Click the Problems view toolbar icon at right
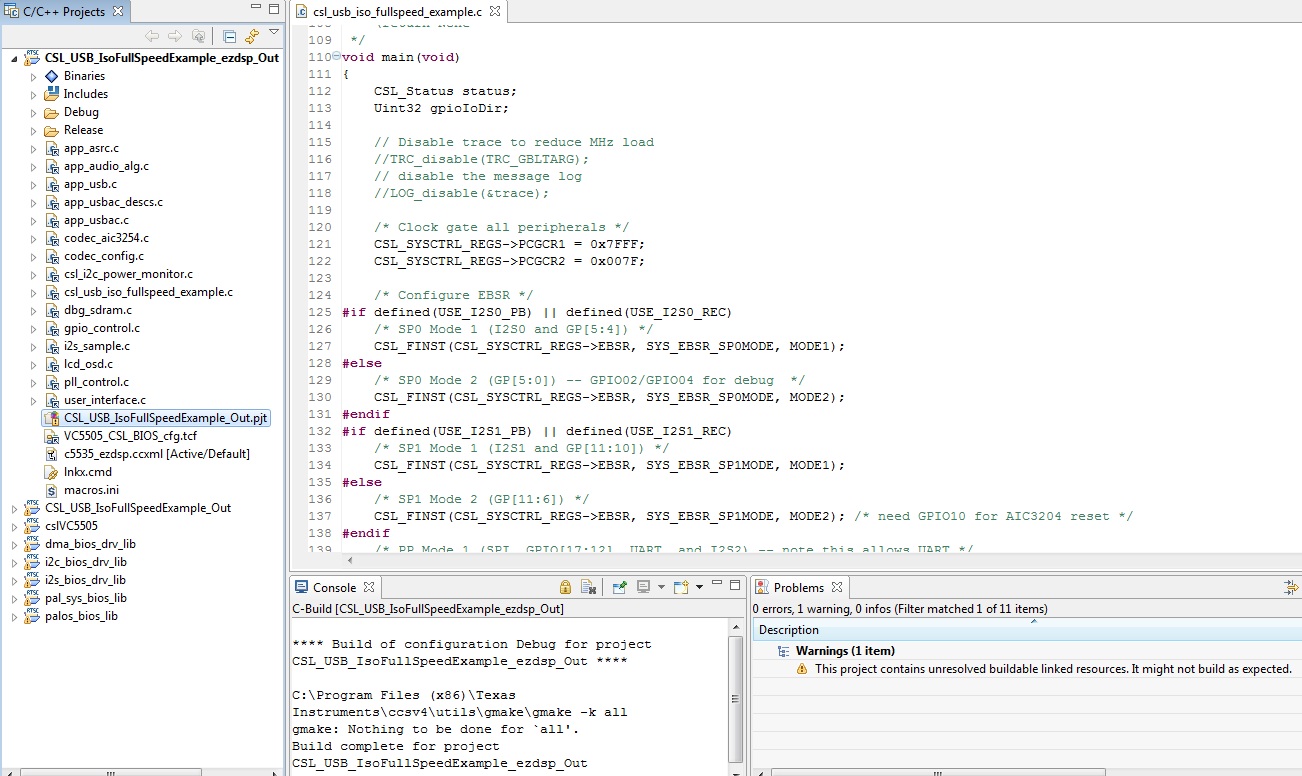The width and height of the screenshot is (1302, 776). click(1292, 588)
